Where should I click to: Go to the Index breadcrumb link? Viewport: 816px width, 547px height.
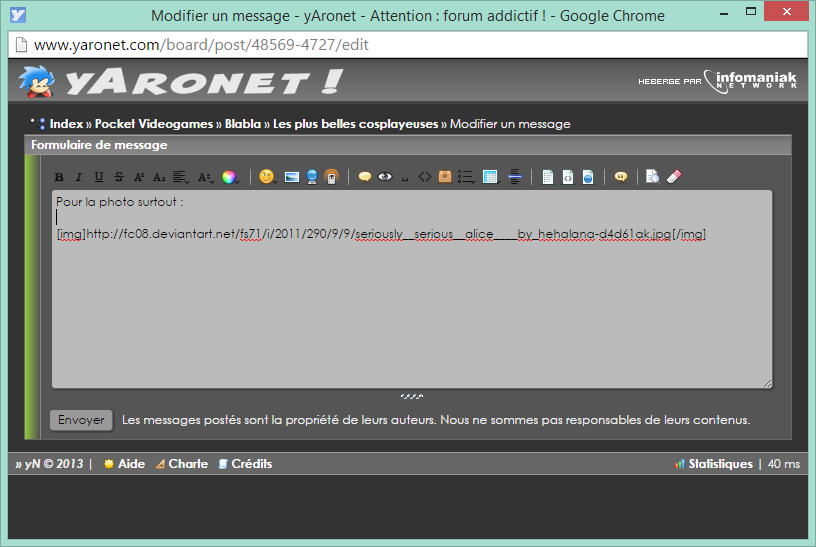[x=66, y=124]
